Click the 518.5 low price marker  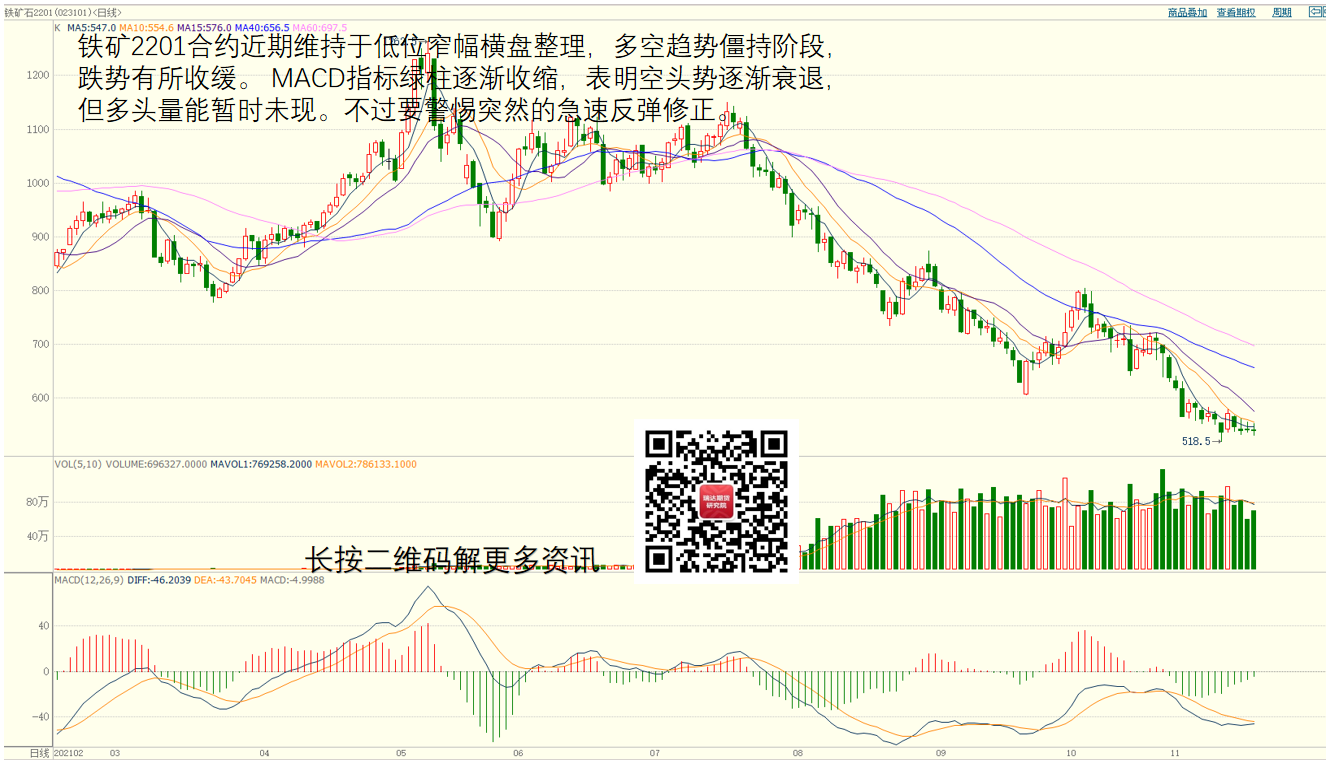coord(1196,441)
